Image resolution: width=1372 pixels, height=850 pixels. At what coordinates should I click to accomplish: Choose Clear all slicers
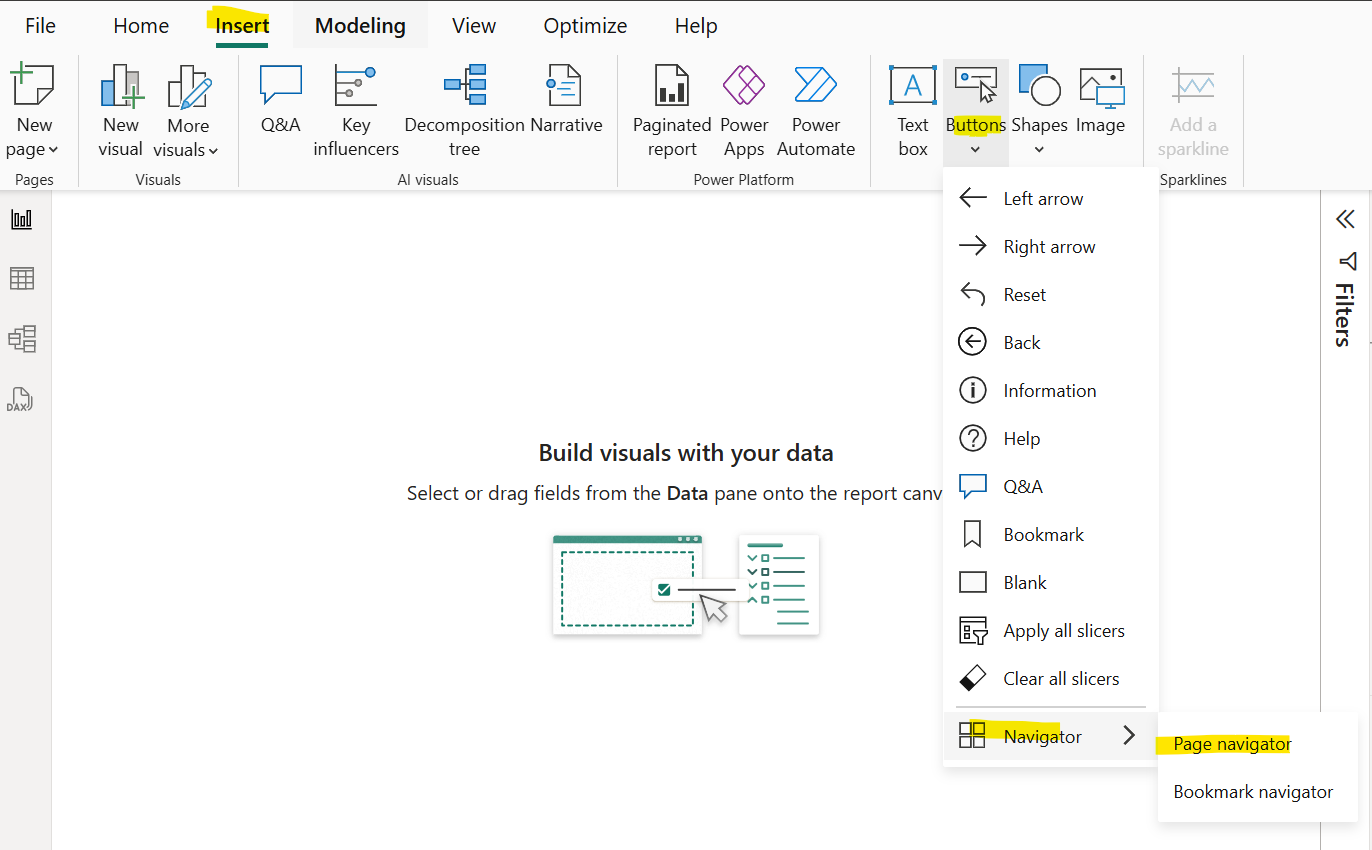(1050, 678)
